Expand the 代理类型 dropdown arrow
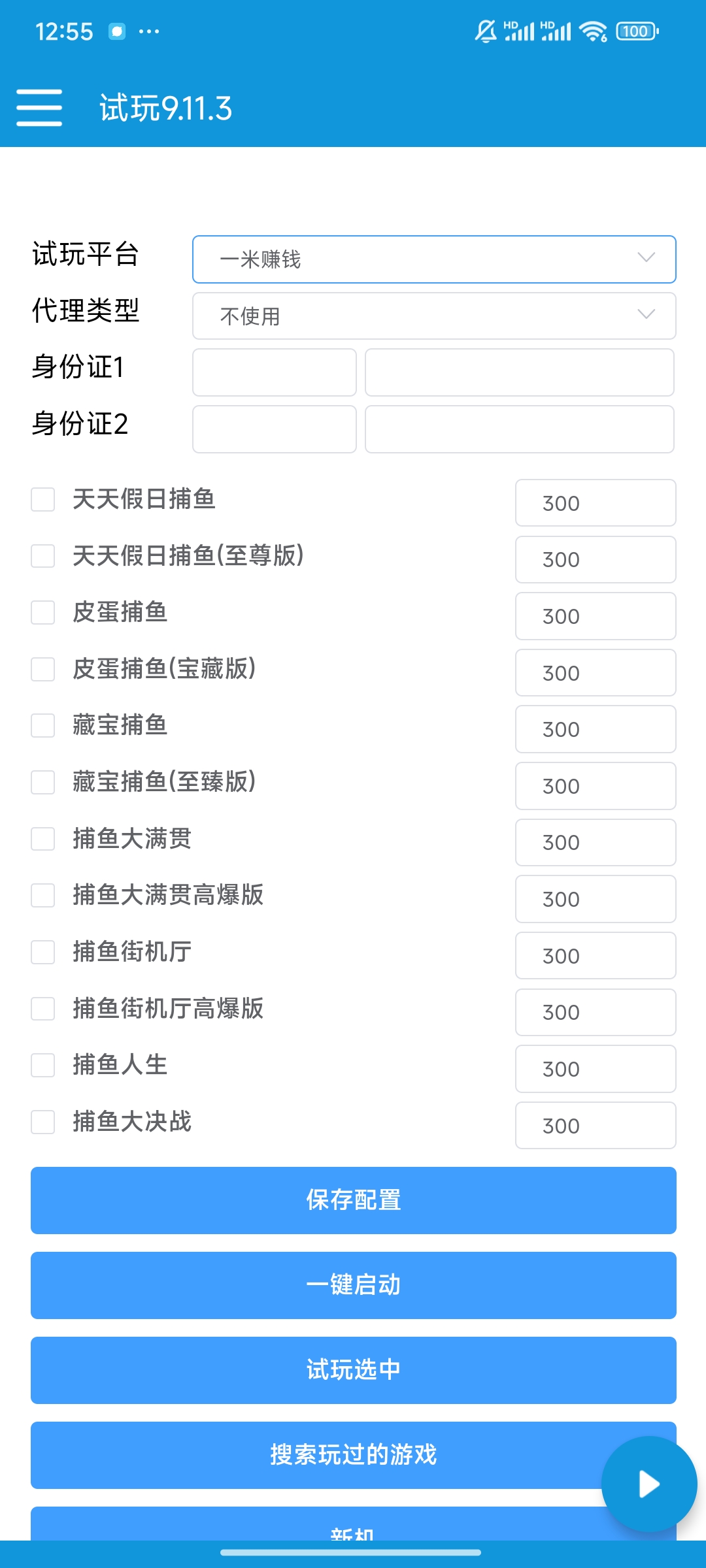The image size is (706, 1568). click(646, 315)
